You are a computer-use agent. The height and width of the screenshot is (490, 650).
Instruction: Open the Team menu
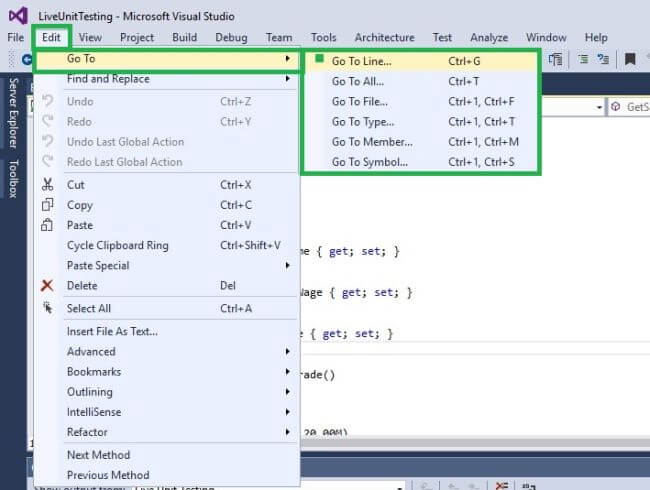click(x=279, y=37)
